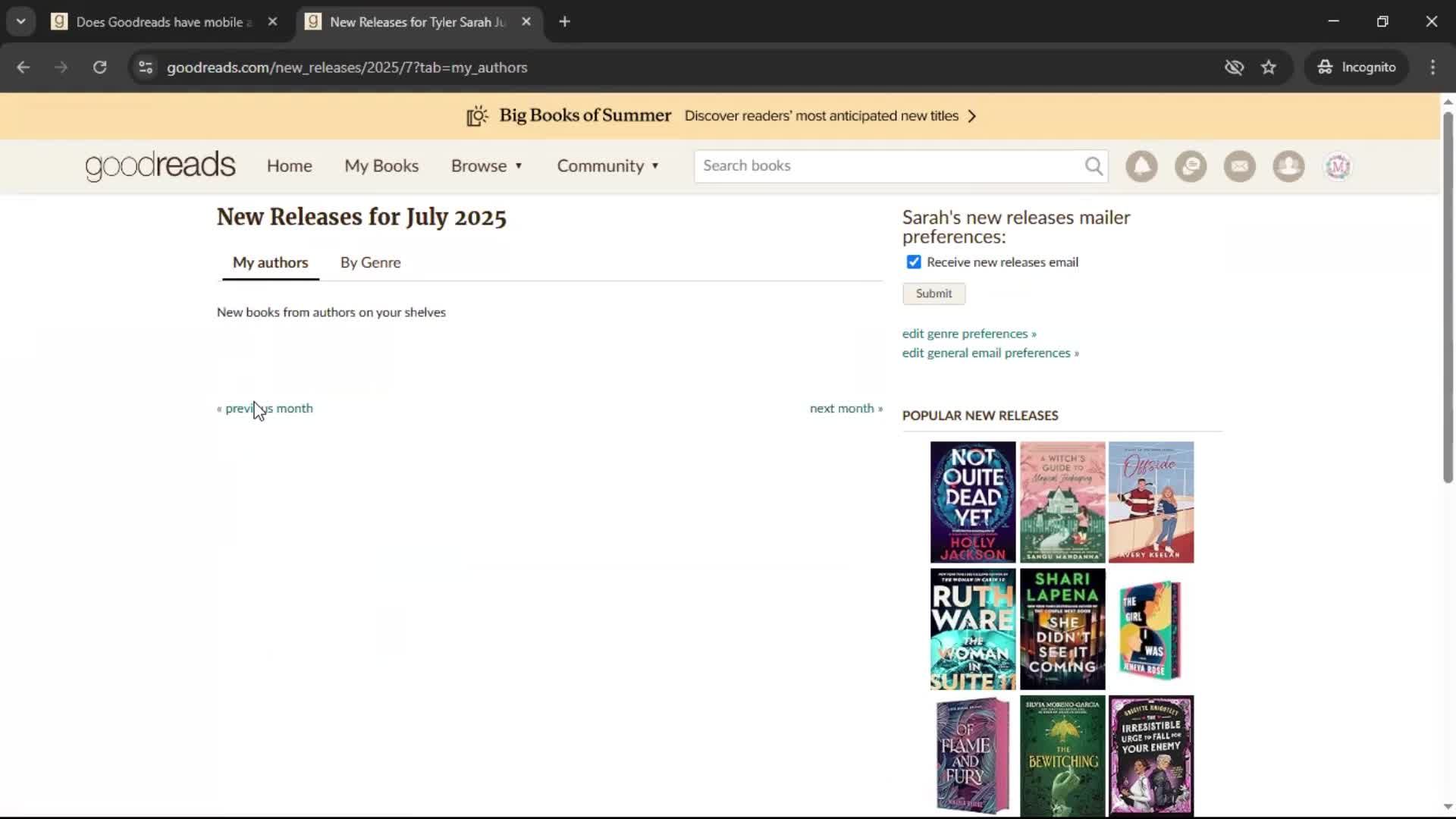
Task: Close the 'New Releases for Tyler Sarah' tab
Action: coord(526,22)
